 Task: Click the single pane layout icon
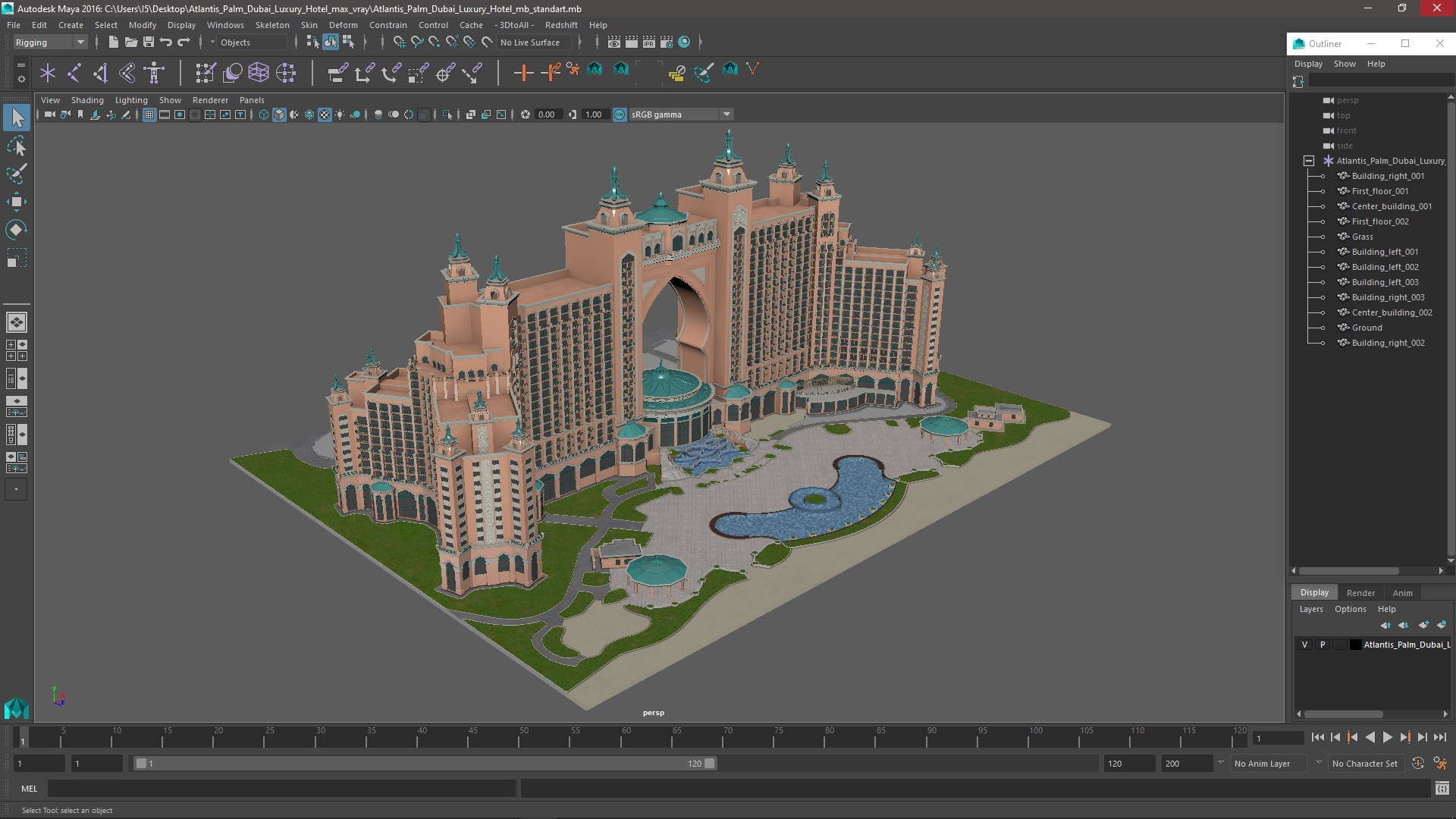click(17, 322)
